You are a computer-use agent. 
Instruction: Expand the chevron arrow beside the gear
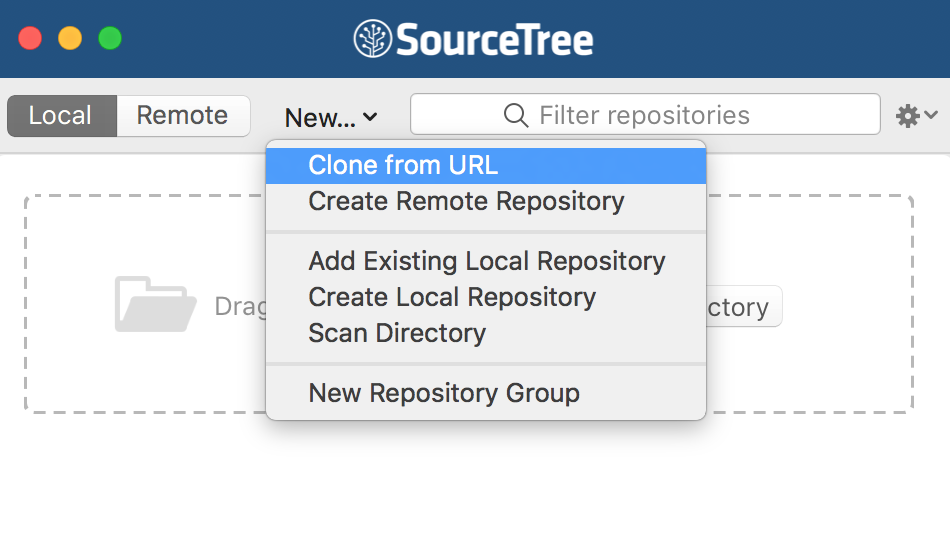931,116
